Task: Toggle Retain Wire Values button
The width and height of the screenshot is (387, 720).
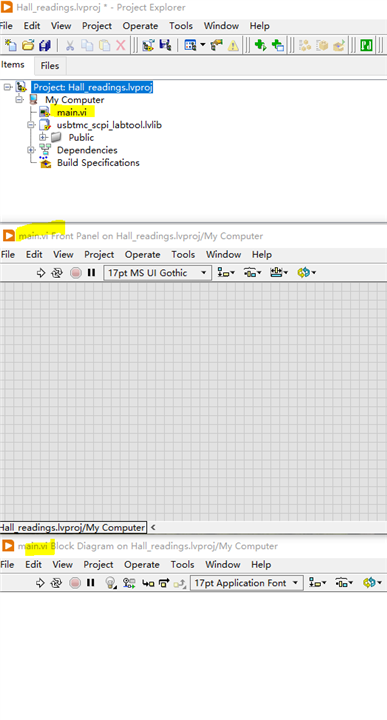Action: click(129, 583)
